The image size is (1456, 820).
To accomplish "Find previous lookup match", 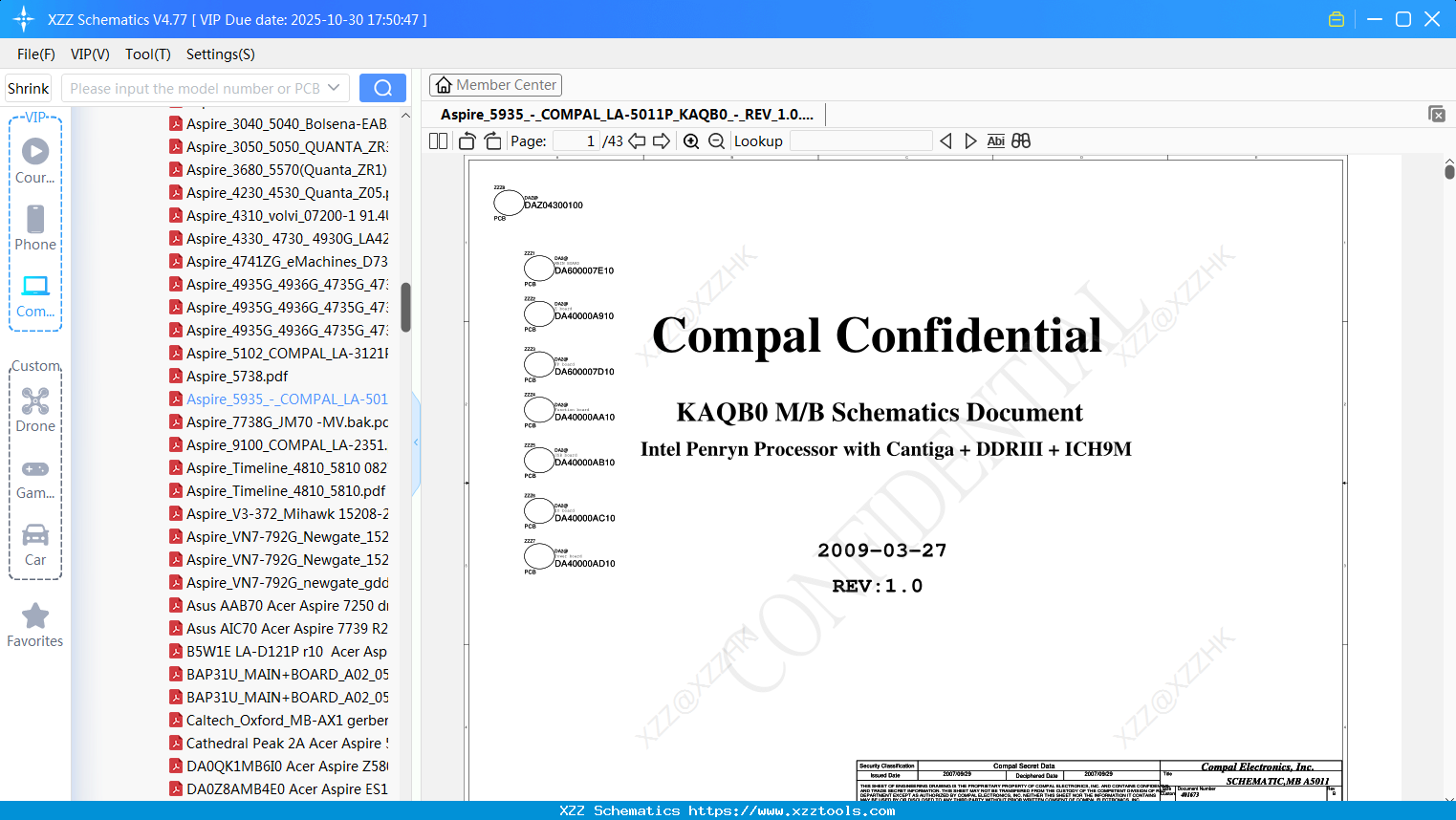I will pos(945,140).
